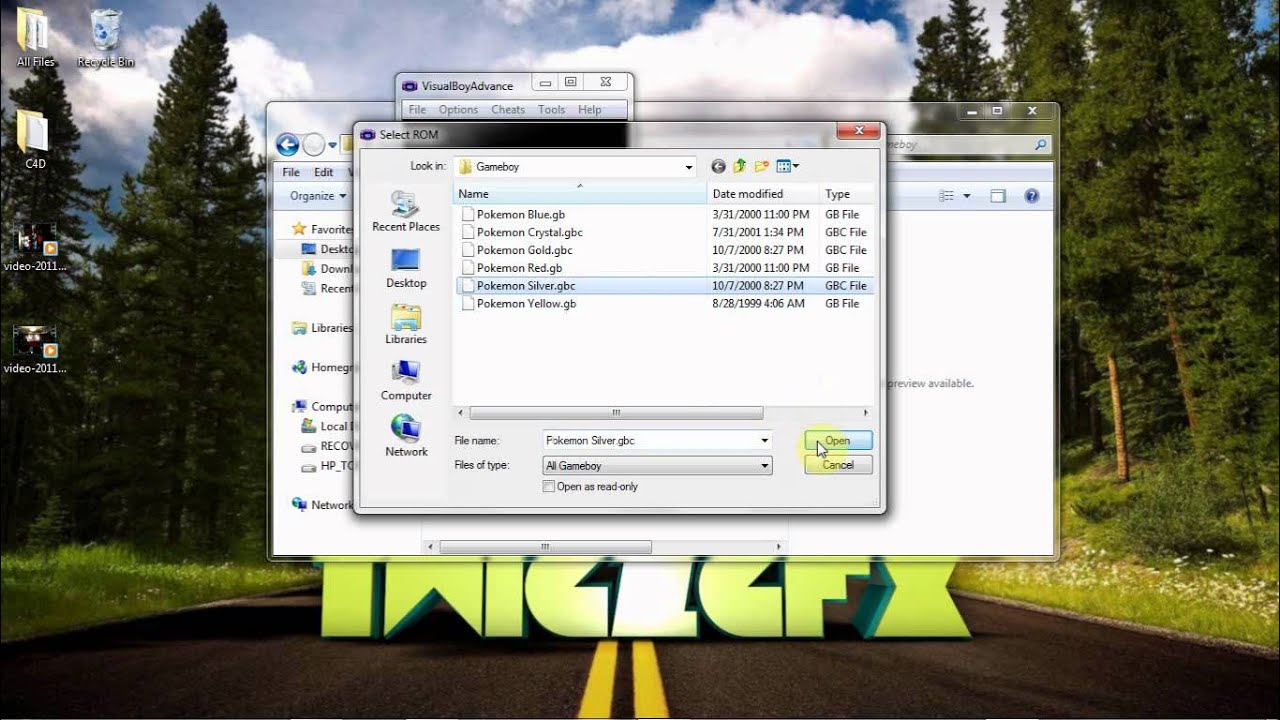Click the Cancel button
This screenshot has height=720, width=1280.
tap(838, 465)
